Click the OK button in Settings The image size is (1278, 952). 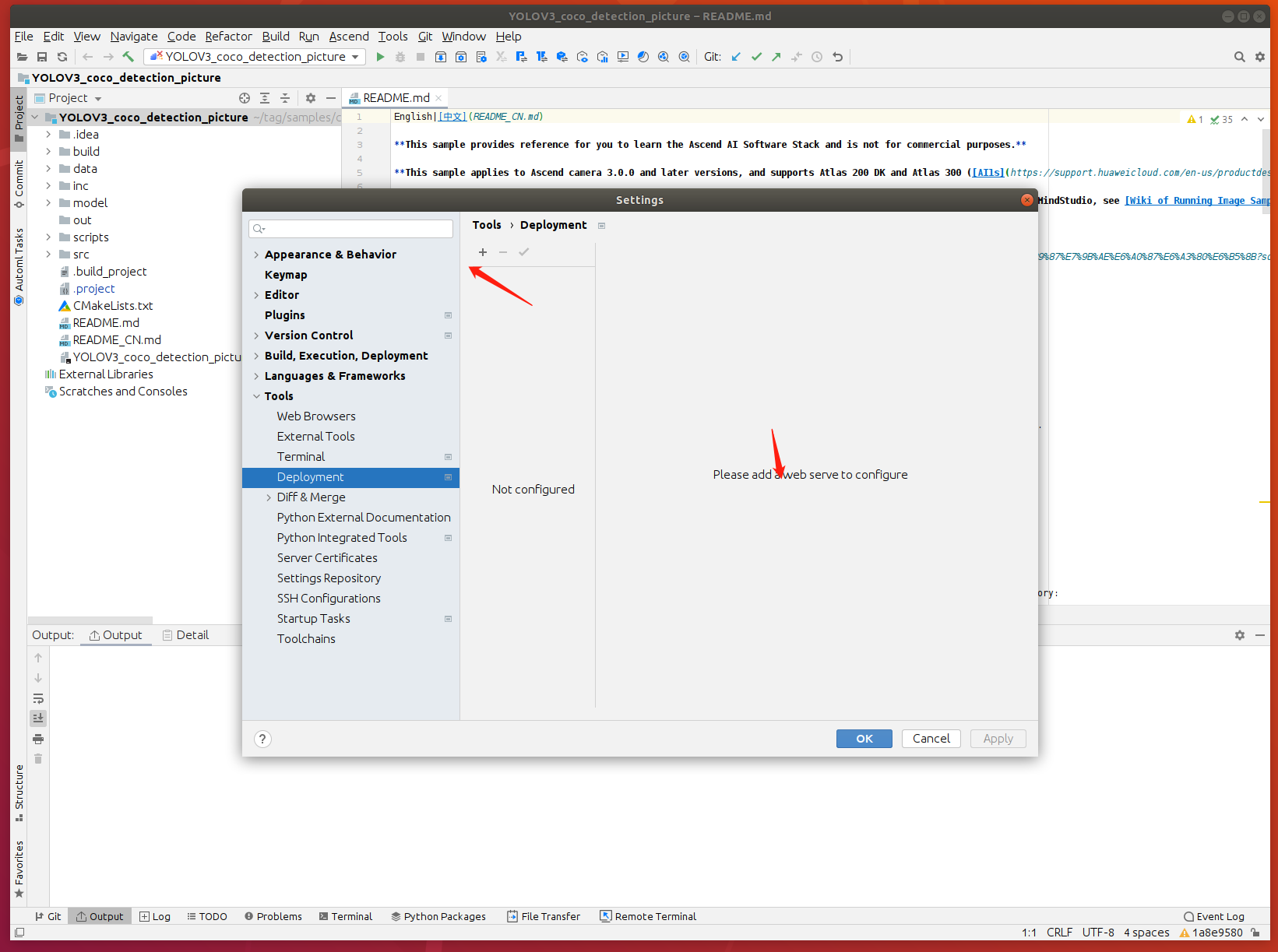point(864,739)
